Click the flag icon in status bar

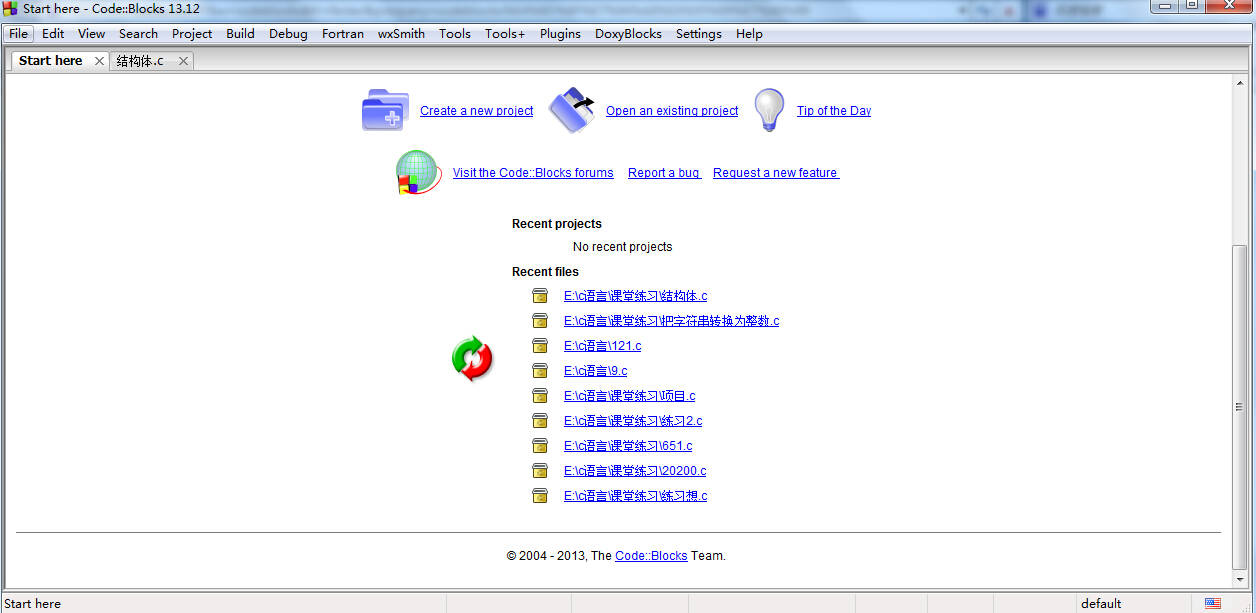1213,603
